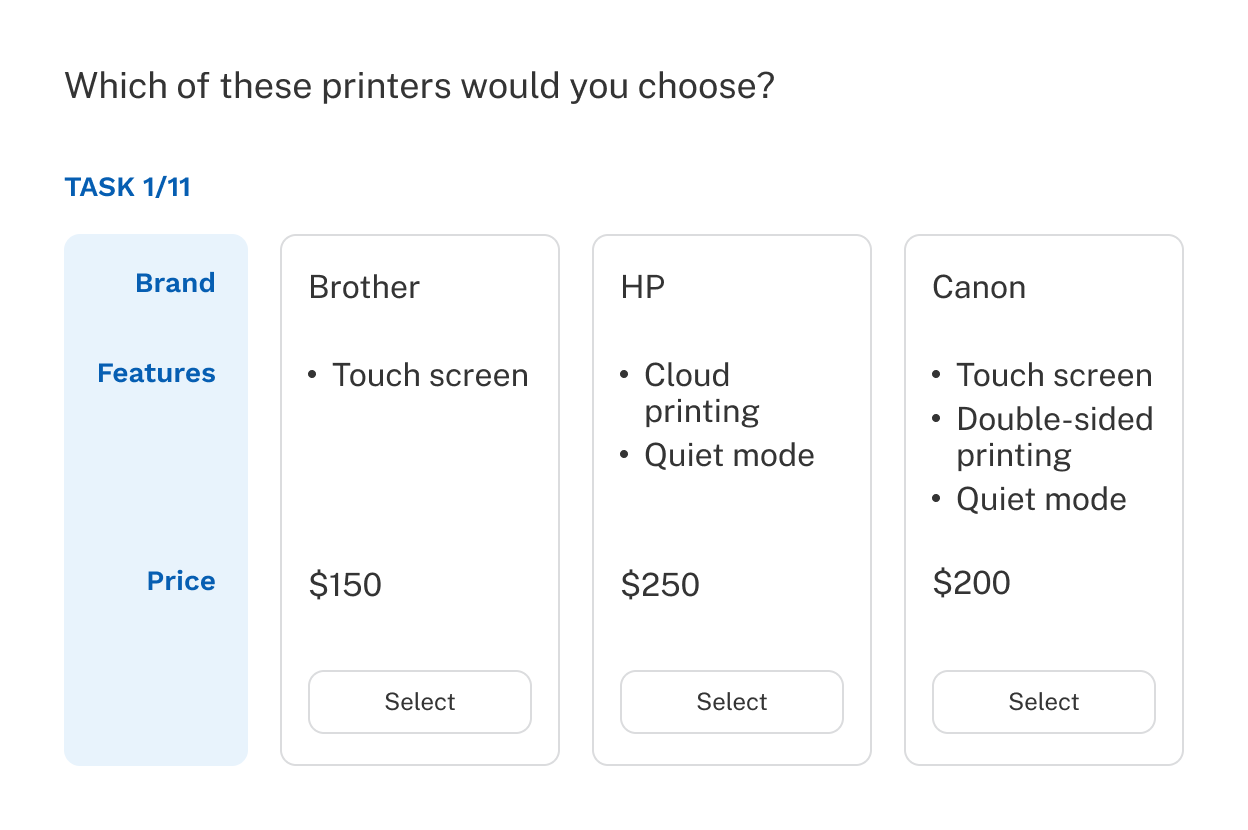This screenshot has height=830, width=1248.
Task: Click the Features row label
Action: [x=156, y=373]
